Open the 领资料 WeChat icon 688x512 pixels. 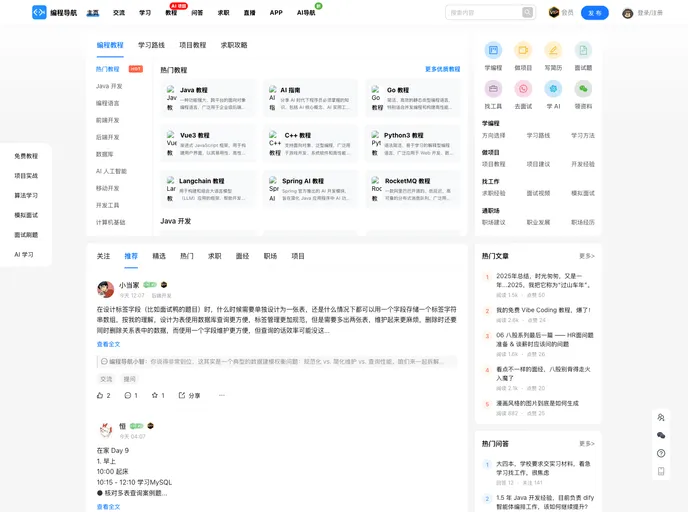(x=583, y=89)
